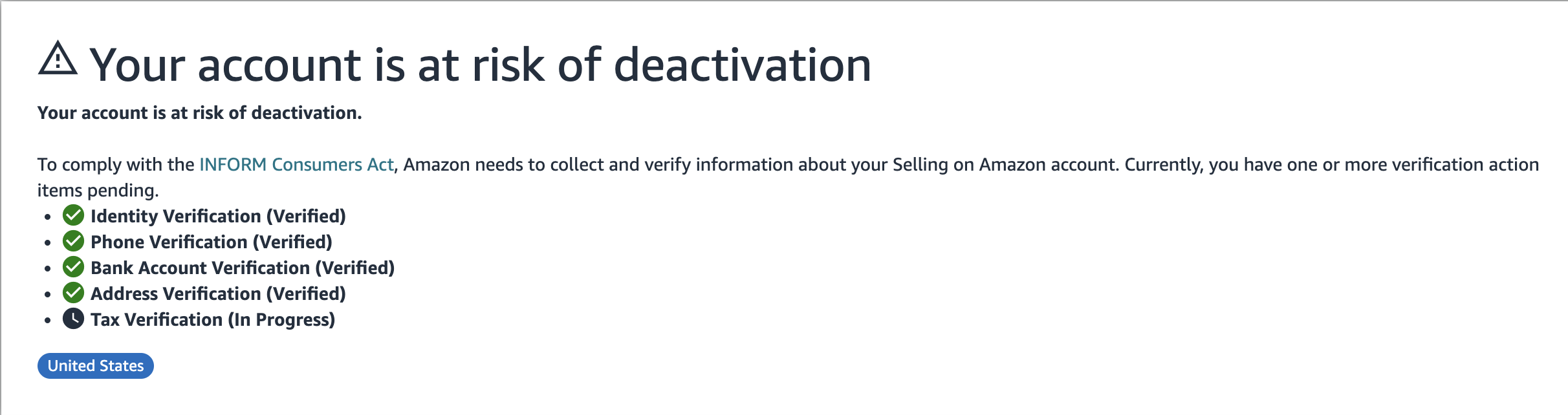
Task: Click the 'items pending.' text line
Action: (x=98, y=190)
